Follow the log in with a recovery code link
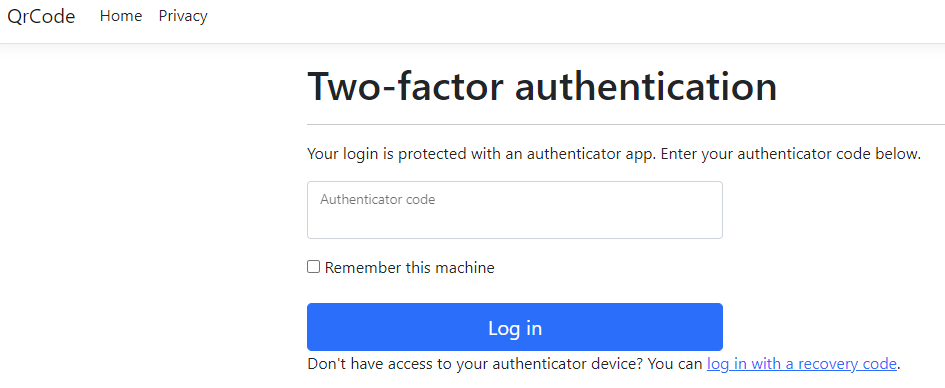Viewport: 945px width, 388px height. [802, 364]
